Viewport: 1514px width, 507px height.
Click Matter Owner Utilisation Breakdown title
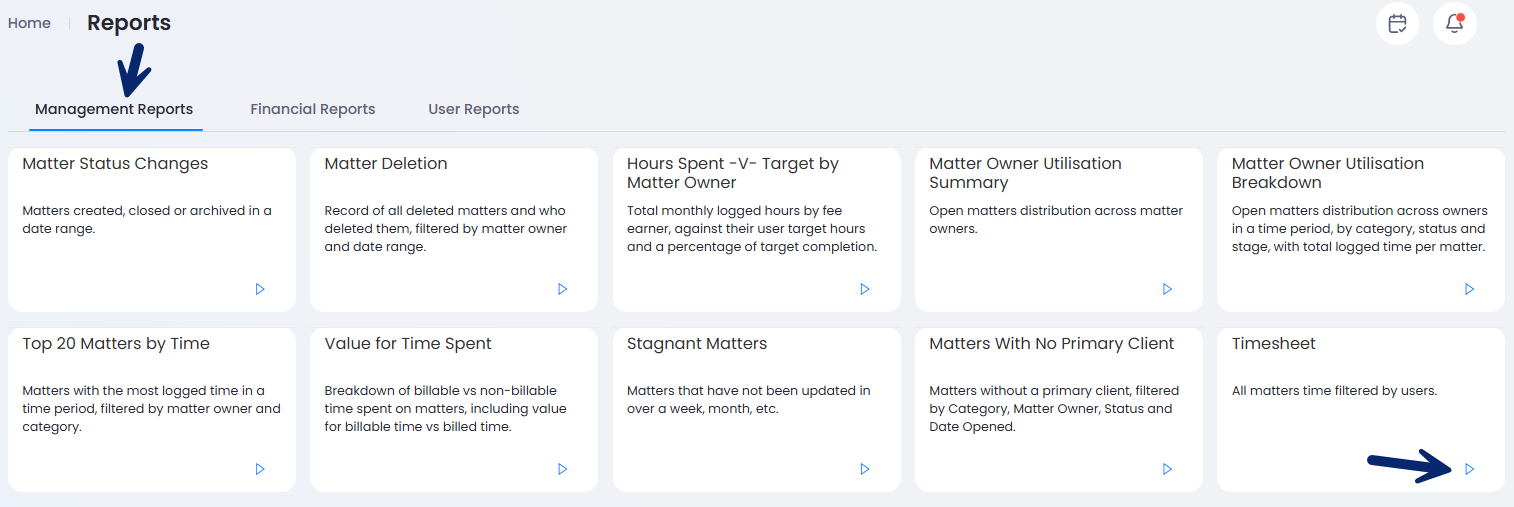[1328, 173]
